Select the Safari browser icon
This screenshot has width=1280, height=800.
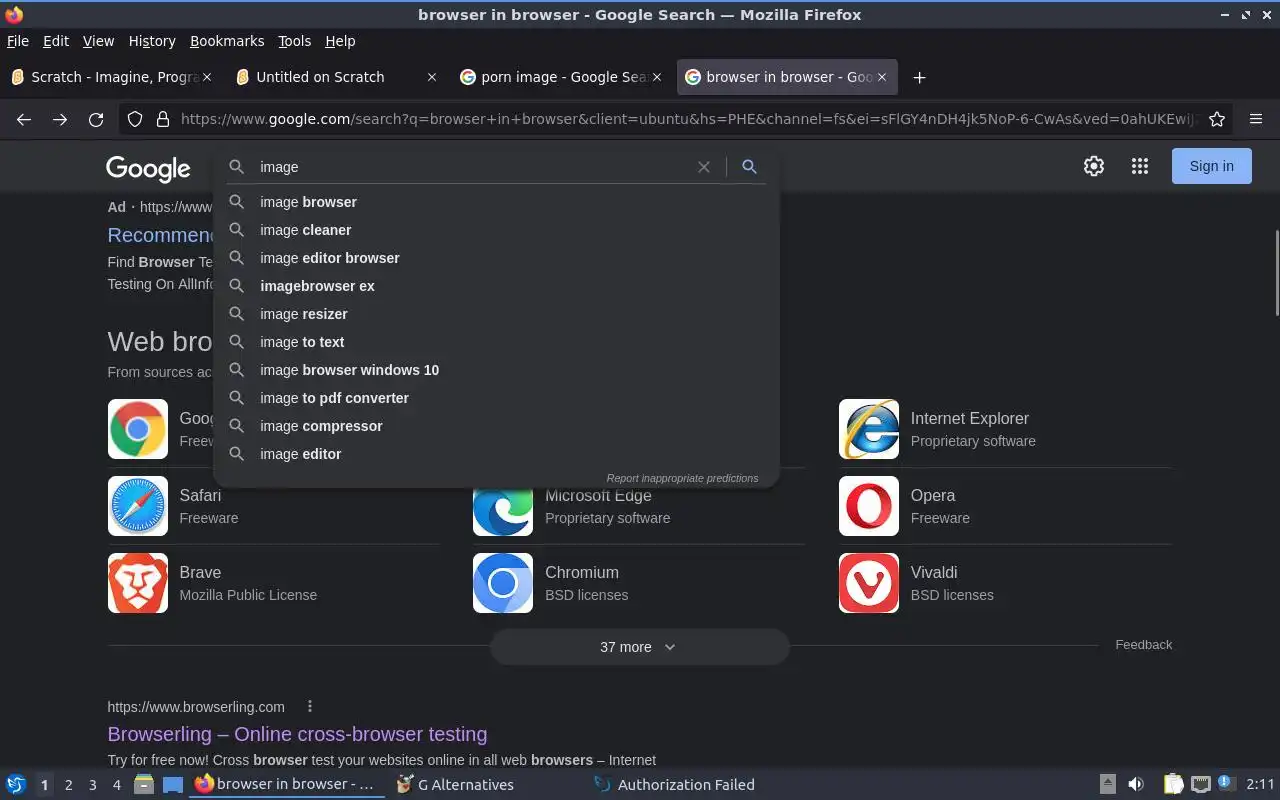[x=138, y=506]
